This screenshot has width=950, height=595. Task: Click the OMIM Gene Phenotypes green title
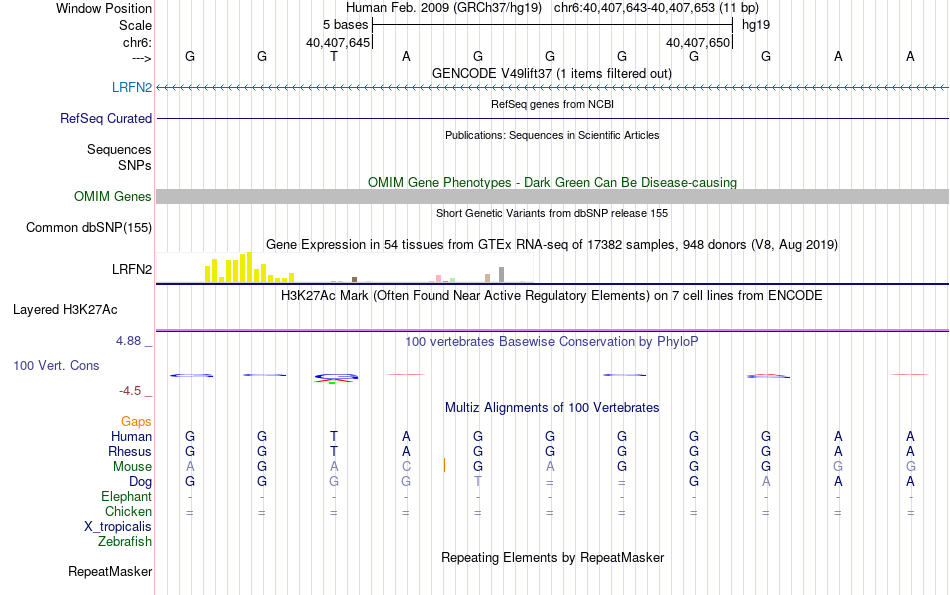[x=552, y=182]
